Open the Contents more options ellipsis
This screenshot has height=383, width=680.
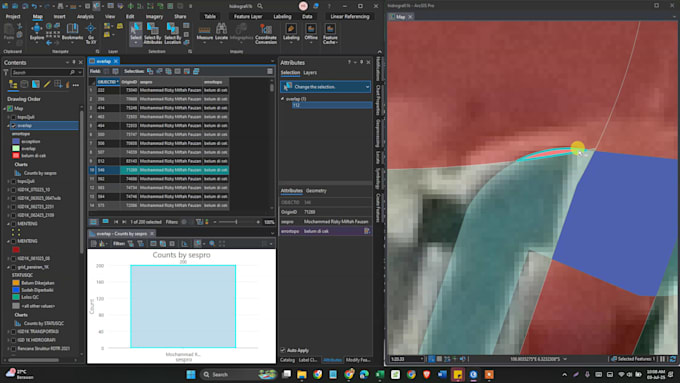click(x=76, y=85)
